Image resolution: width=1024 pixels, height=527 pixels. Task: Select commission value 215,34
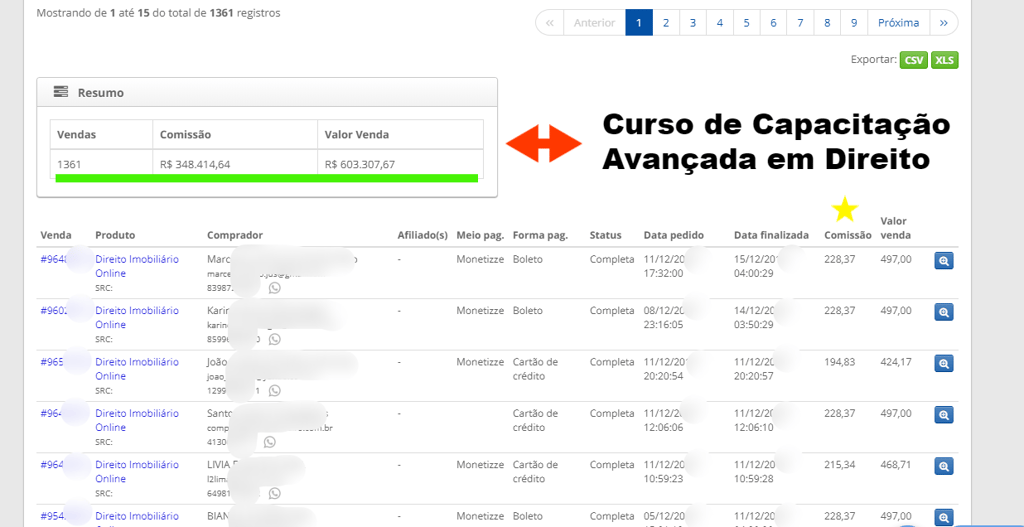coord(839,464)
